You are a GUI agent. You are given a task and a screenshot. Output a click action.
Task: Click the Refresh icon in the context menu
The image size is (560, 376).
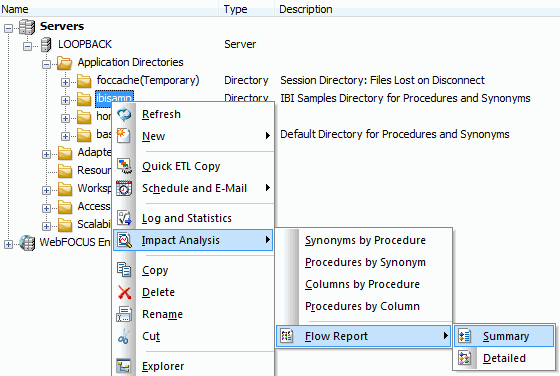click(124, 114)
